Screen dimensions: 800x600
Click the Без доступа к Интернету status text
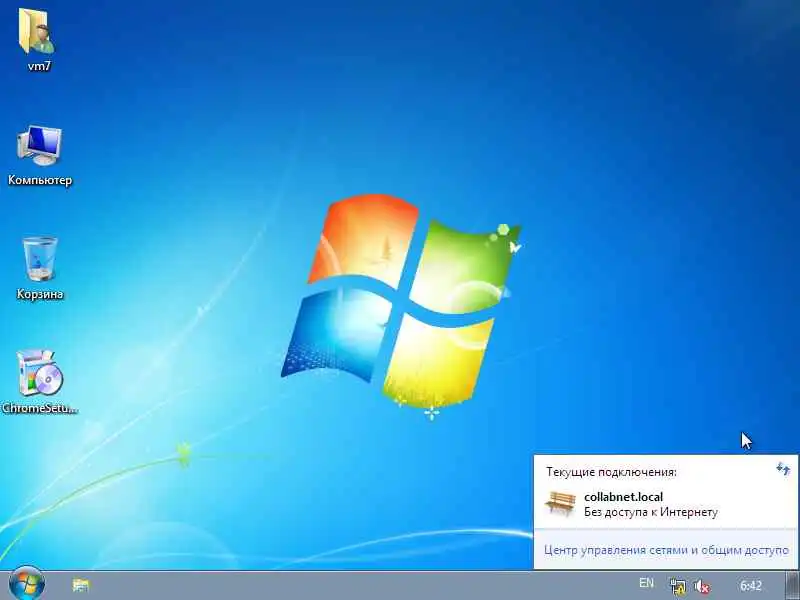pyautogui.click(x=651, y=512)
